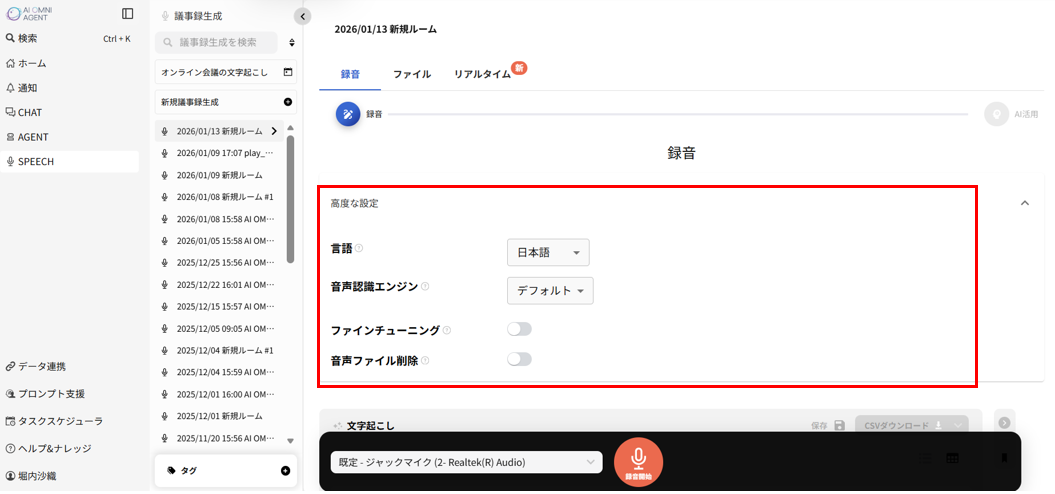This screenshot has width=1055, height=494.
Task: Select 2026/01/13 新規ルーム in the list
Action: tap(219, 131)
